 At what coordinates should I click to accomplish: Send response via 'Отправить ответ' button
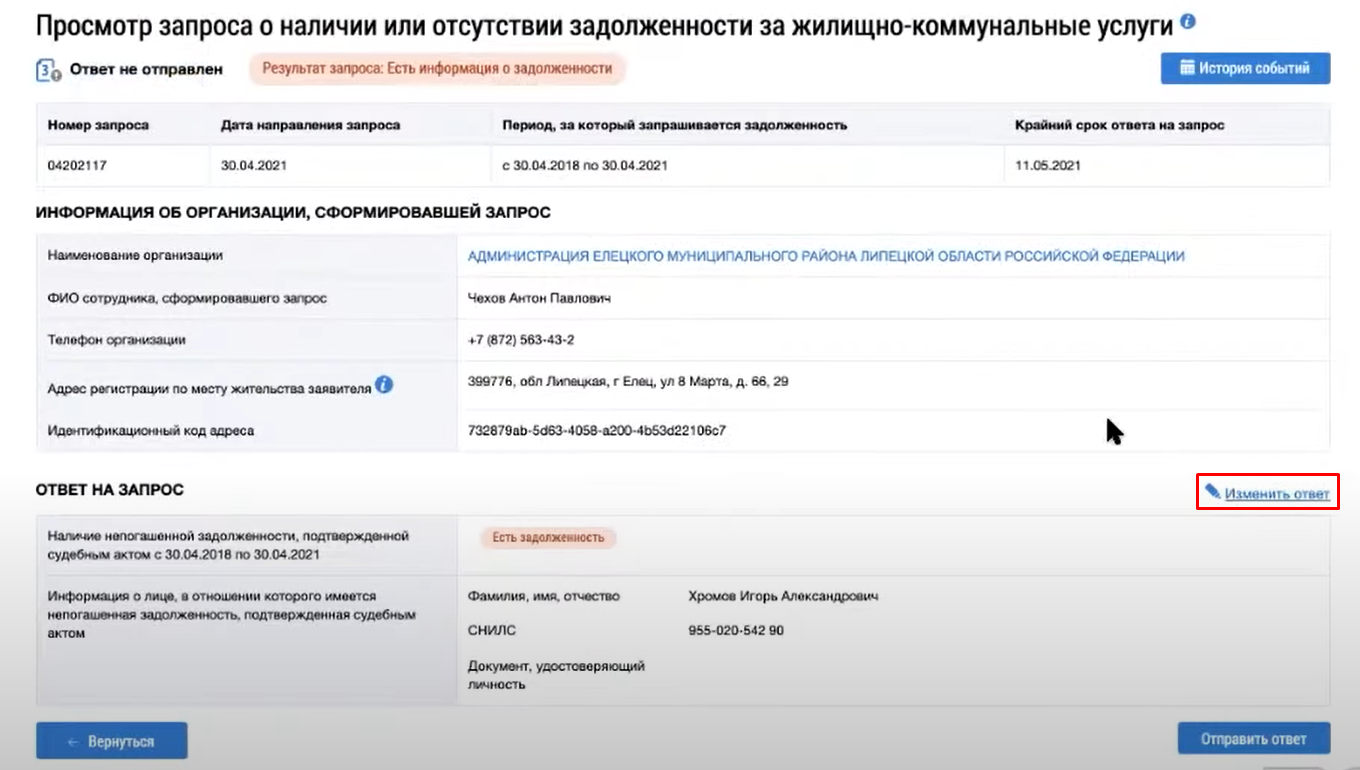1254,740
